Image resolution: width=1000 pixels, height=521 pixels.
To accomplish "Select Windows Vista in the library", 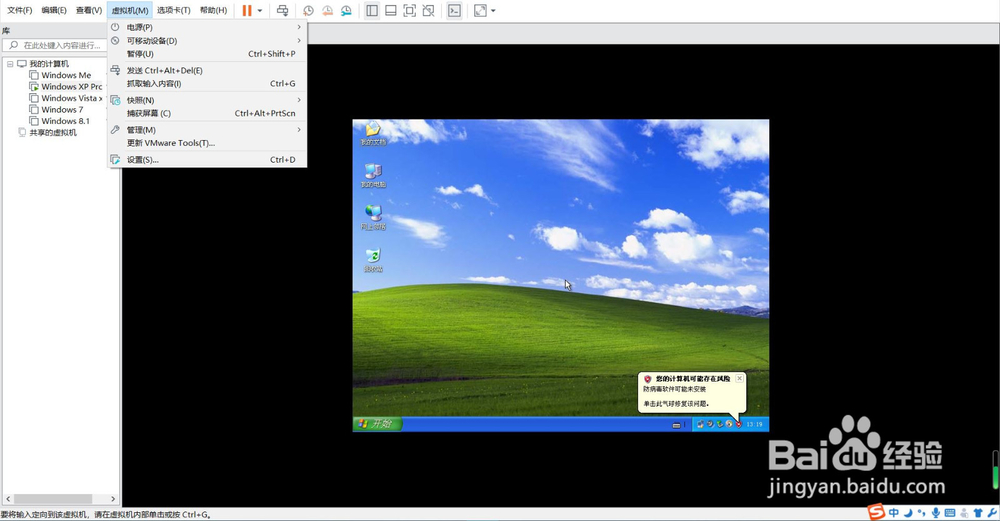I will [70, 98].
